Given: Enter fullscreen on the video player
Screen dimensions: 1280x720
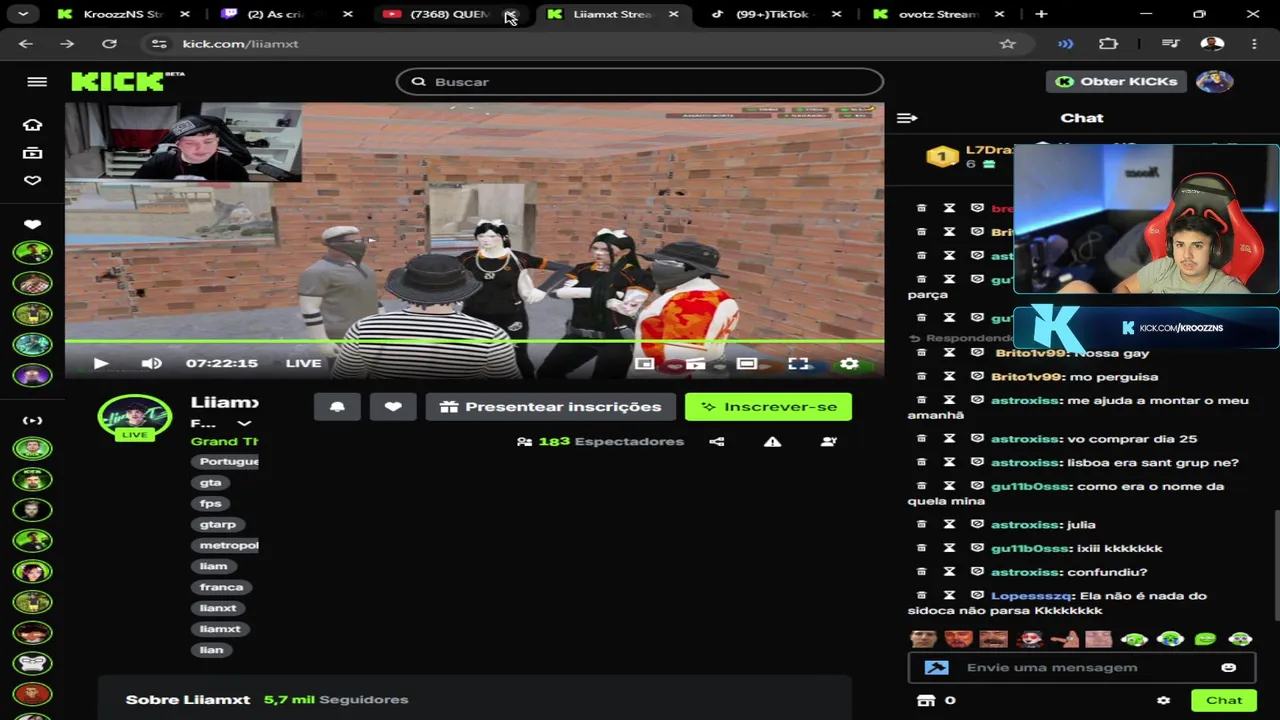Looking at the screenshot, I should [x=798, y=364].
